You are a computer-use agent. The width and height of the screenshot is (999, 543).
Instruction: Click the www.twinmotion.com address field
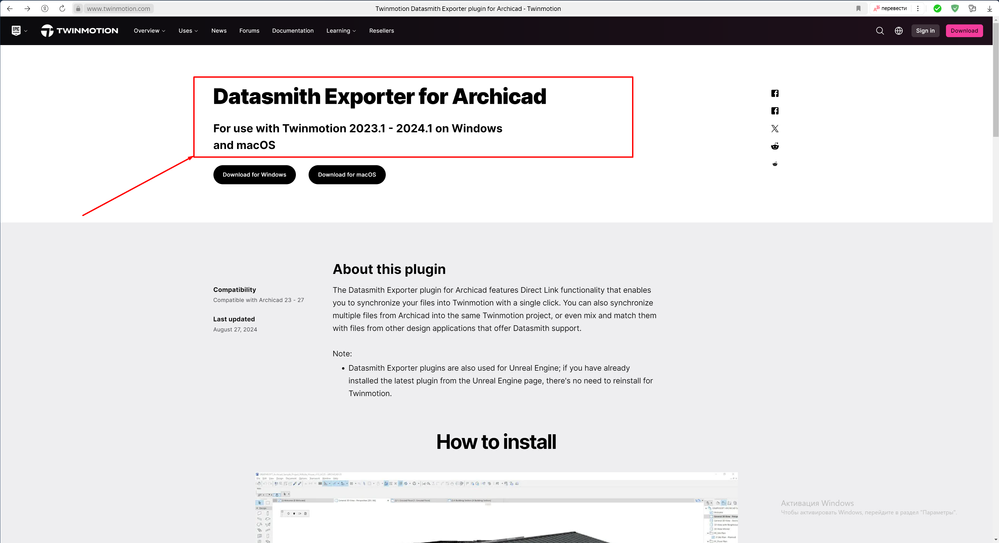[x=119, y=9]
